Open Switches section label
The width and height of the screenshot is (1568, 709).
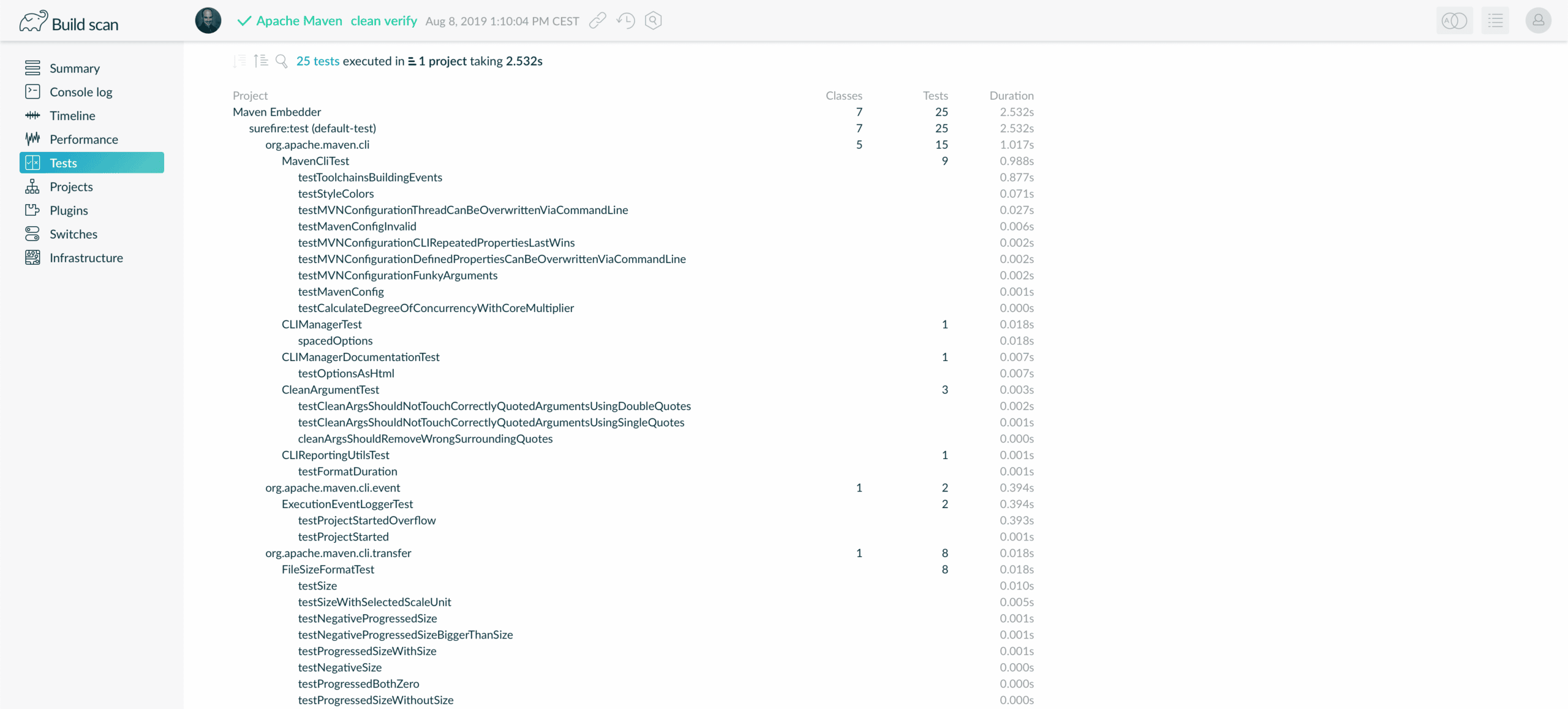click(73, 234)
